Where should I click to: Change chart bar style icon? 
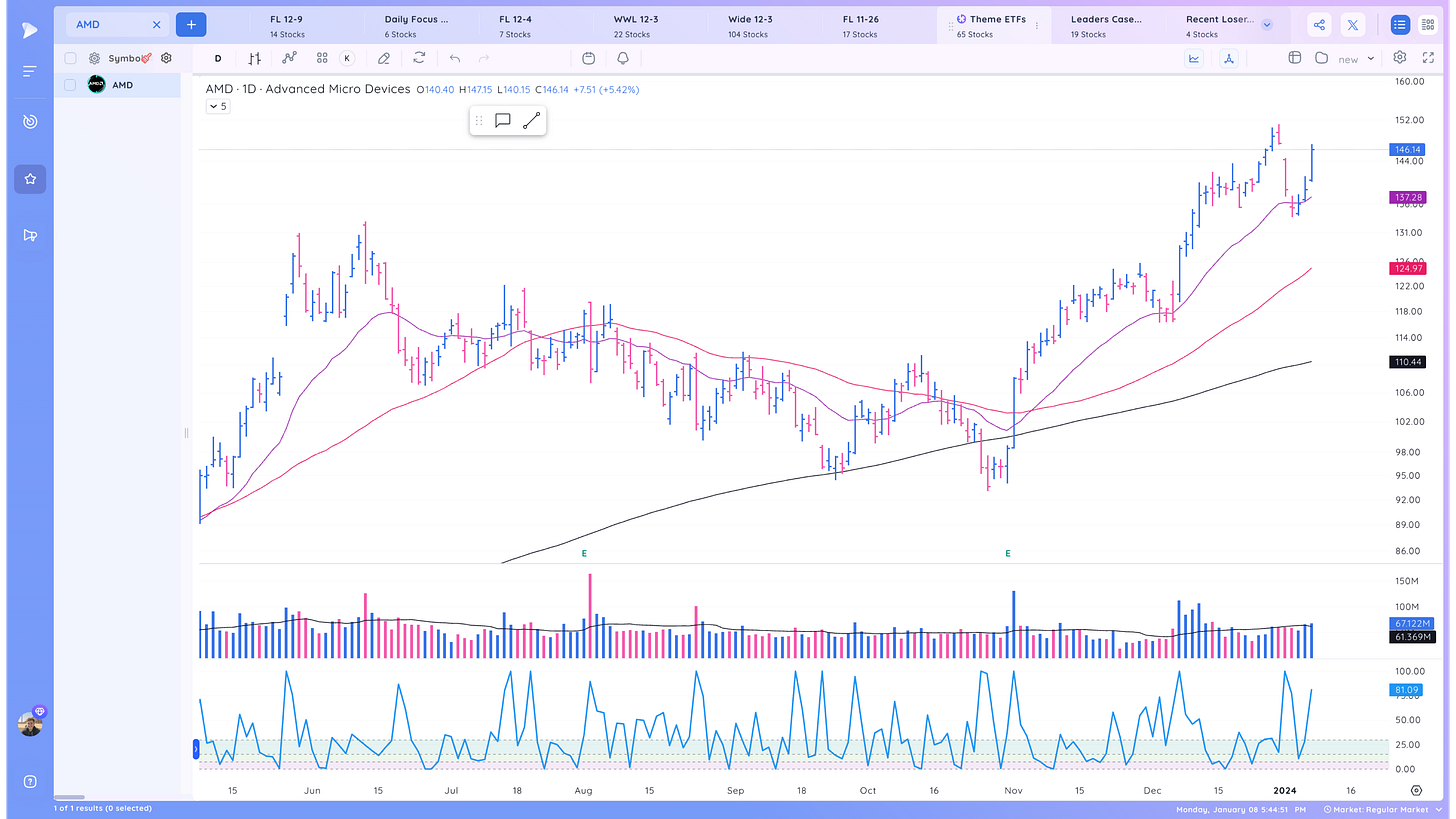(255, 59)
